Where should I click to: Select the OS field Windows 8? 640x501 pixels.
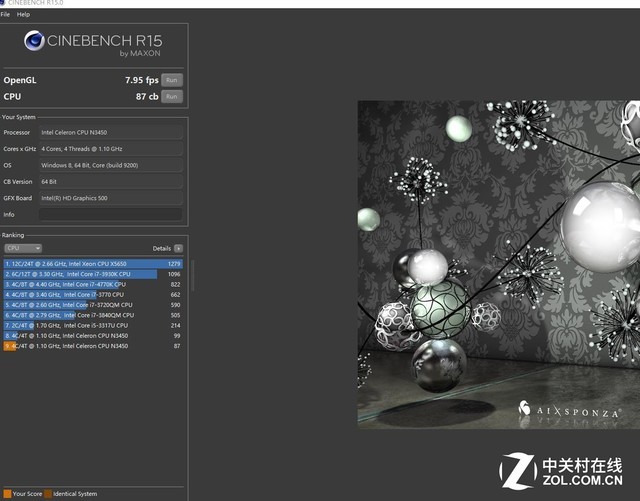pyautogui.click(x=110, y=165)
